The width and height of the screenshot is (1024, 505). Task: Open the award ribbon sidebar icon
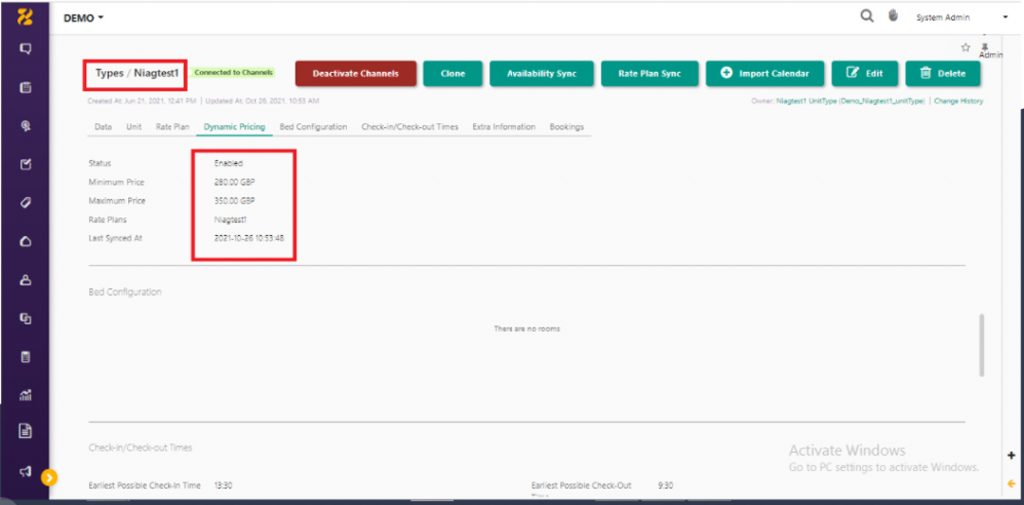(25, 127)
